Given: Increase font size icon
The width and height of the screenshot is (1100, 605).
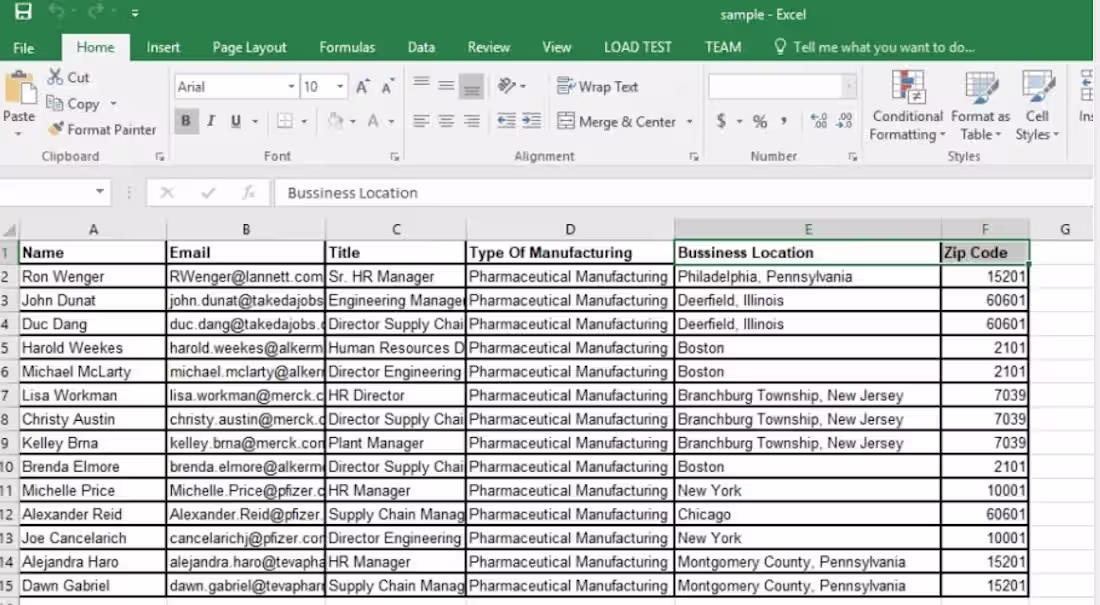Looking at the screenshot, I should (x=363, y=86).
